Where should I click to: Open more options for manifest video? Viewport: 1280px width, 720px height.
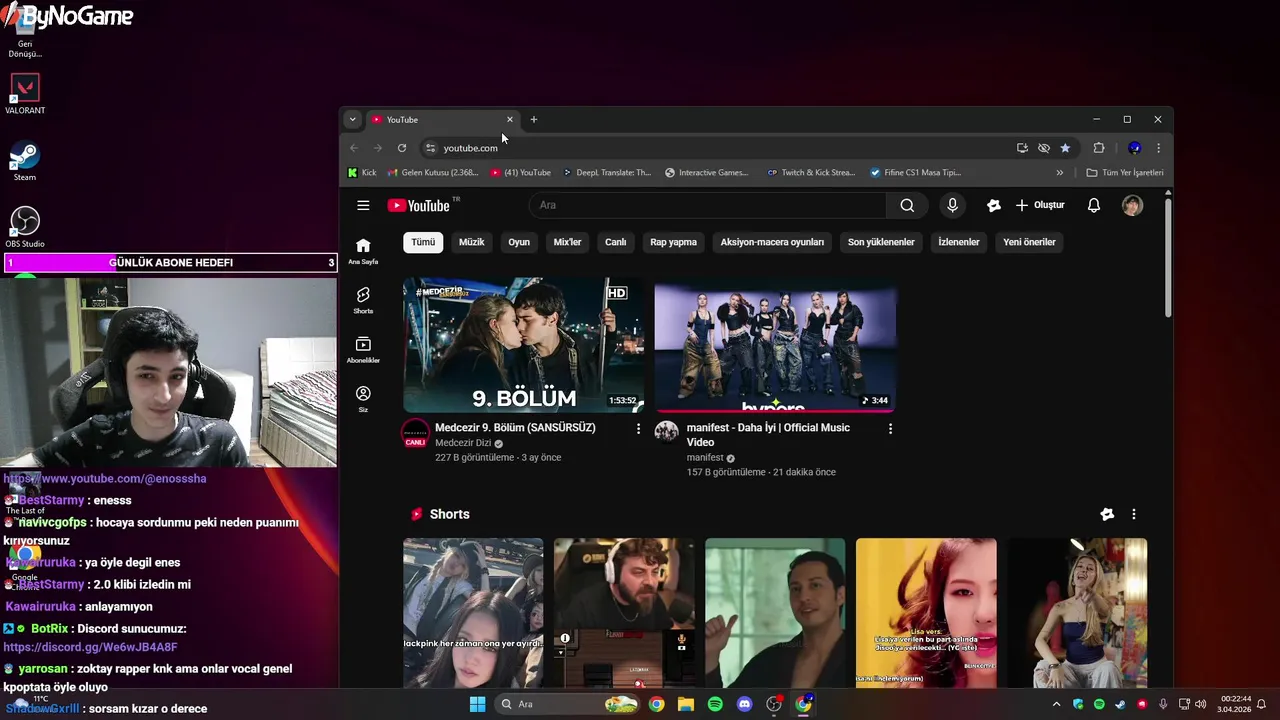890,428
